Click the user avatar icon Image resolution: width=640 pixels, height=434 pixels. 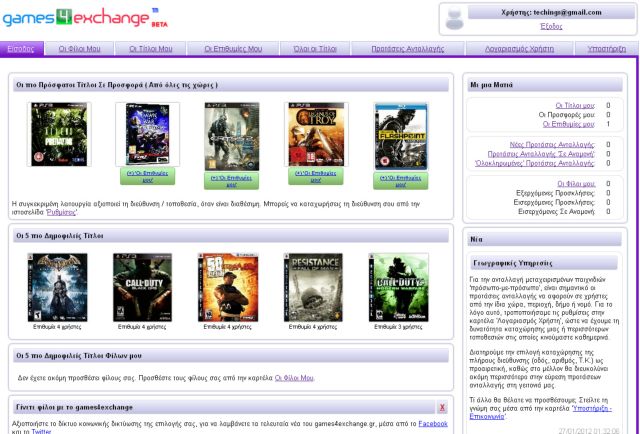click(454, 19)
